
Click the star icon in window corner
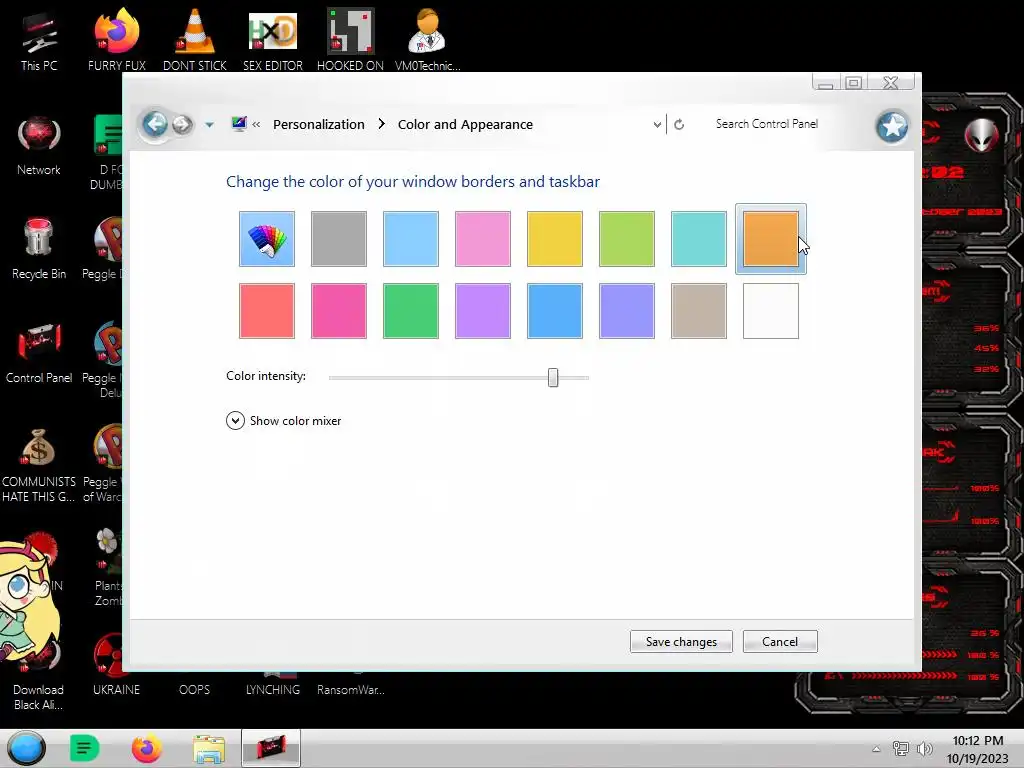click(x=892, y=126)
